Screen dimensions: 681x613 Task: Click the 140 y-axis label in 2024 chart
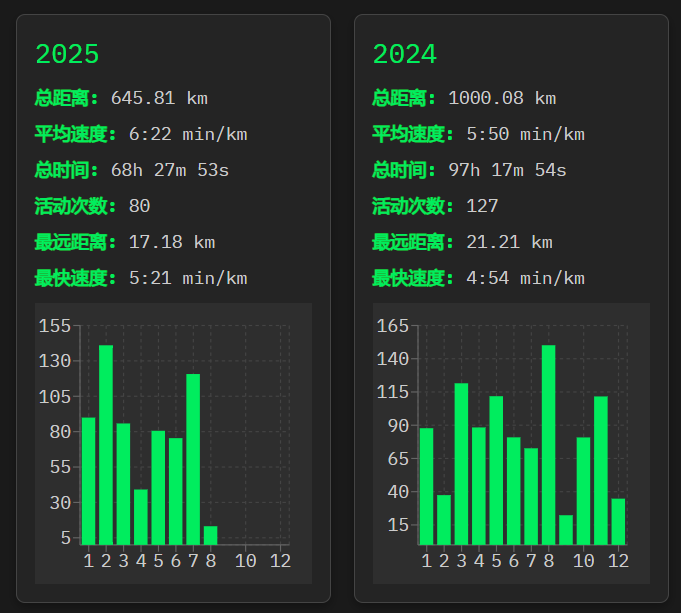pyautogui.click(x=393, y=359)
